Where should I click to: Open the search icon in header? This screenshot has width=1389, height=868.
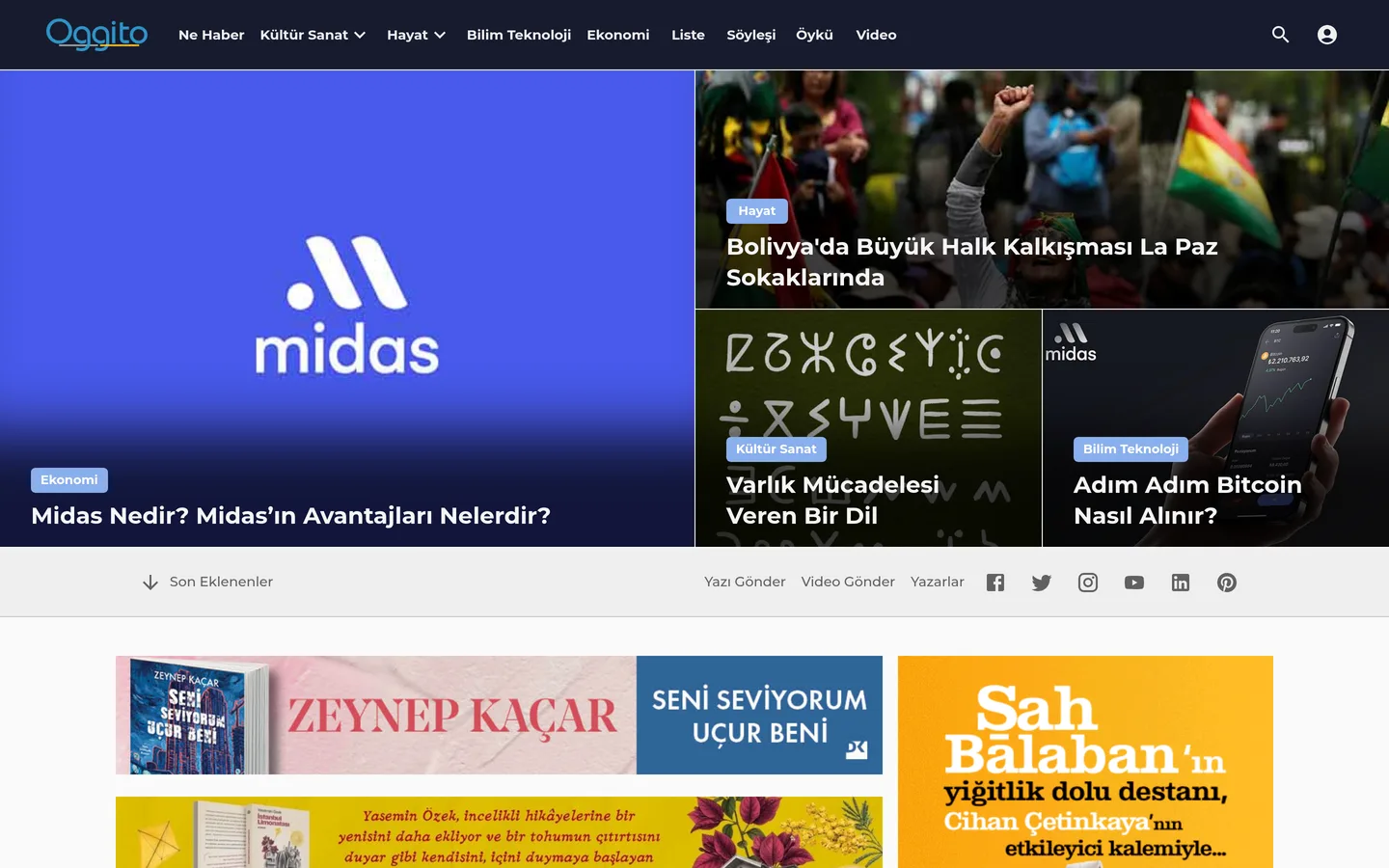coord(1281,35)
